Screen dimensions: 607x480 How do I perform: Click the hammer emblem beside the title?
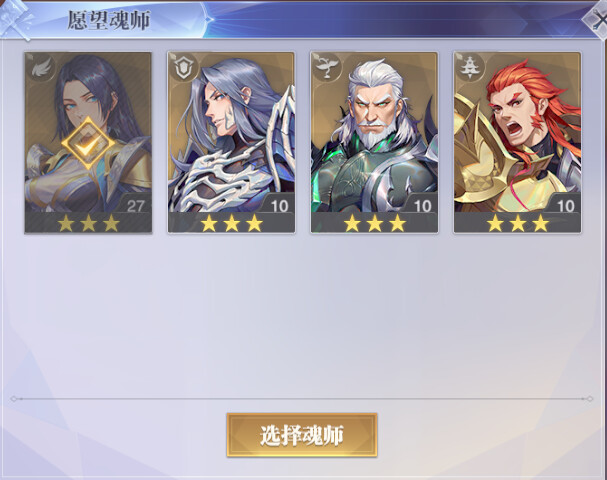point(17,19)
